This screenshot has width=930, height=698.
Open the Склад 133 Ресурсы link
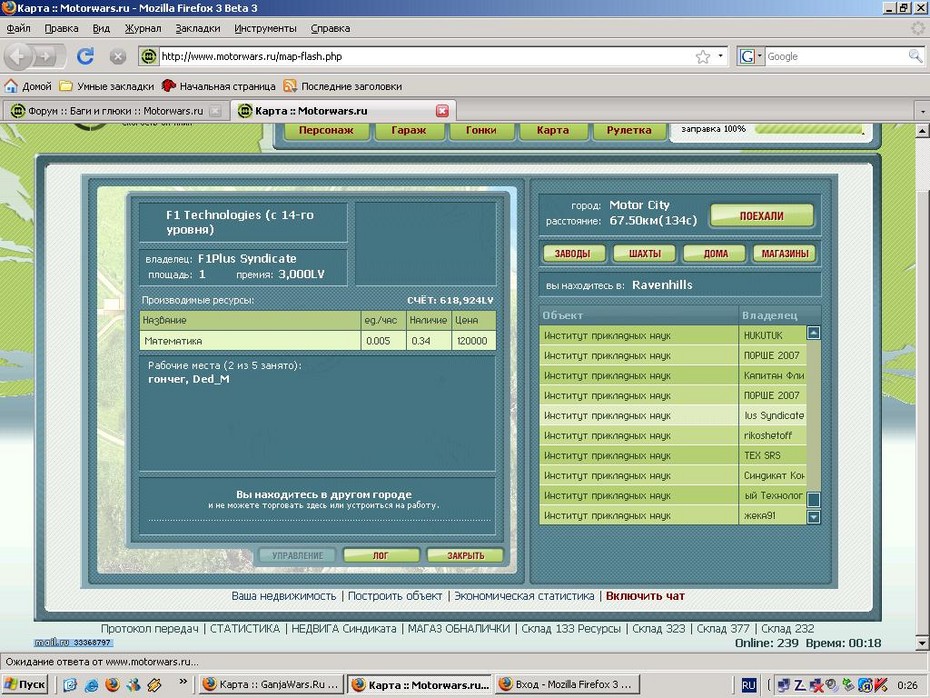point(571,629)
